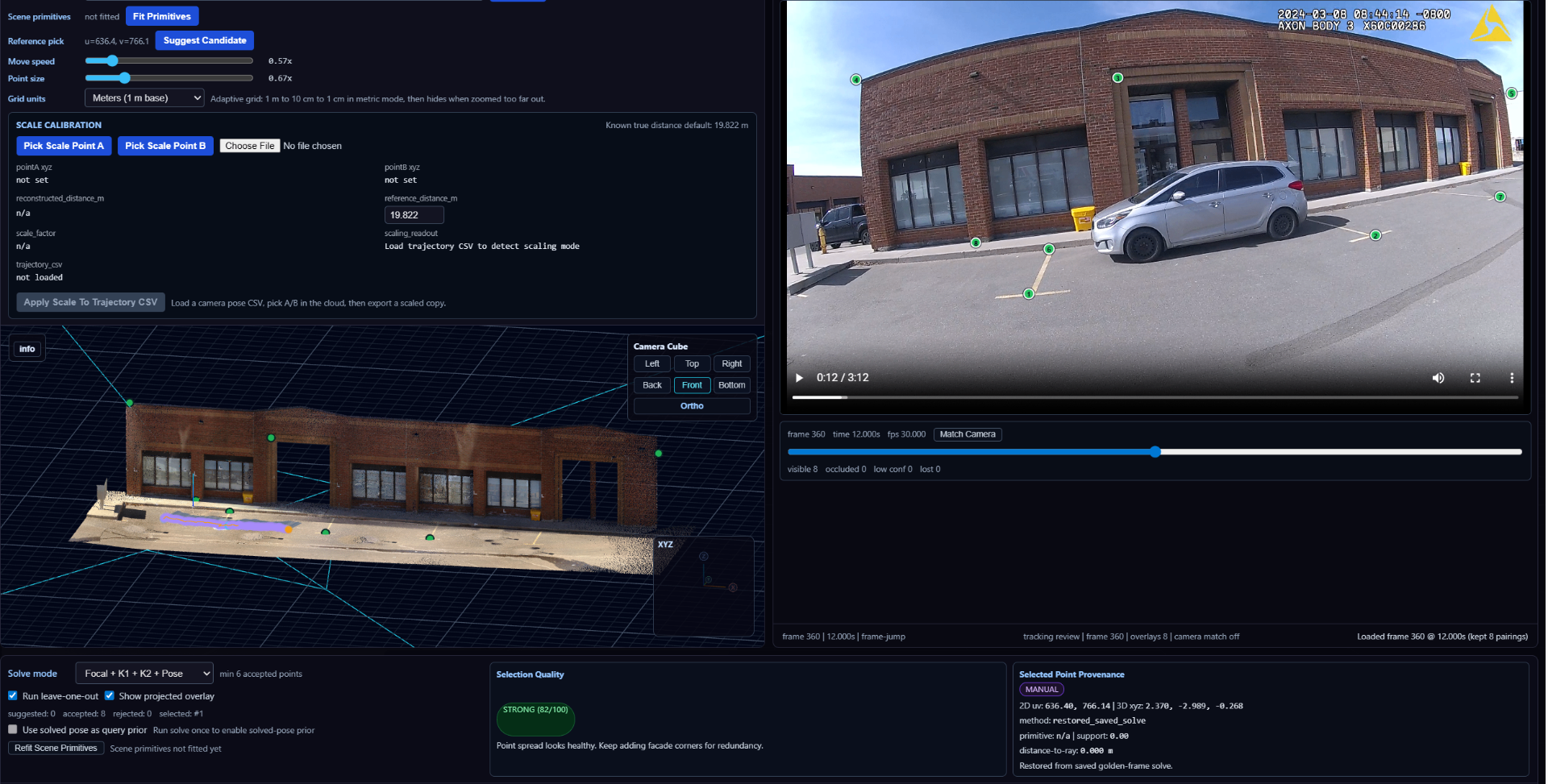The width and height of the screenshot is (1548, 784).
Task: Click the Match Camera button
Action: point(967,433)
